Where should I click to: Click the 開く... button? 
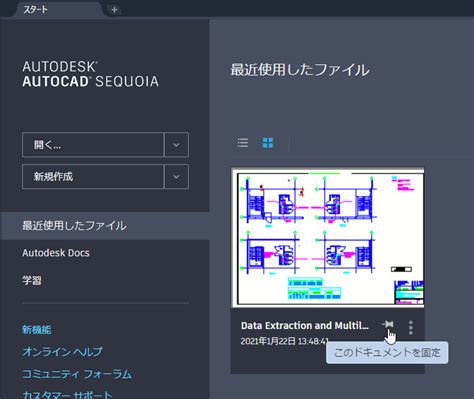(x=93, y=145)
